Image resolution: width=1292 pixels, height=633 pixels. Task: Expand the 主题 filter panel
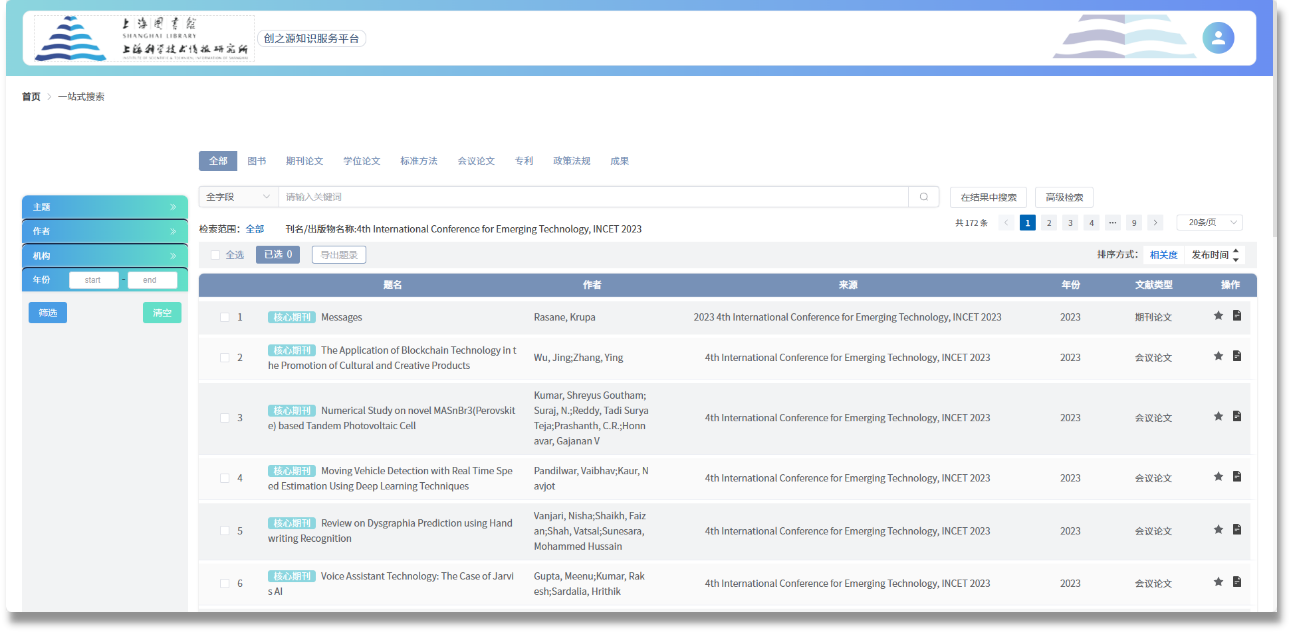pyautogui.click(x=104, y=207)
